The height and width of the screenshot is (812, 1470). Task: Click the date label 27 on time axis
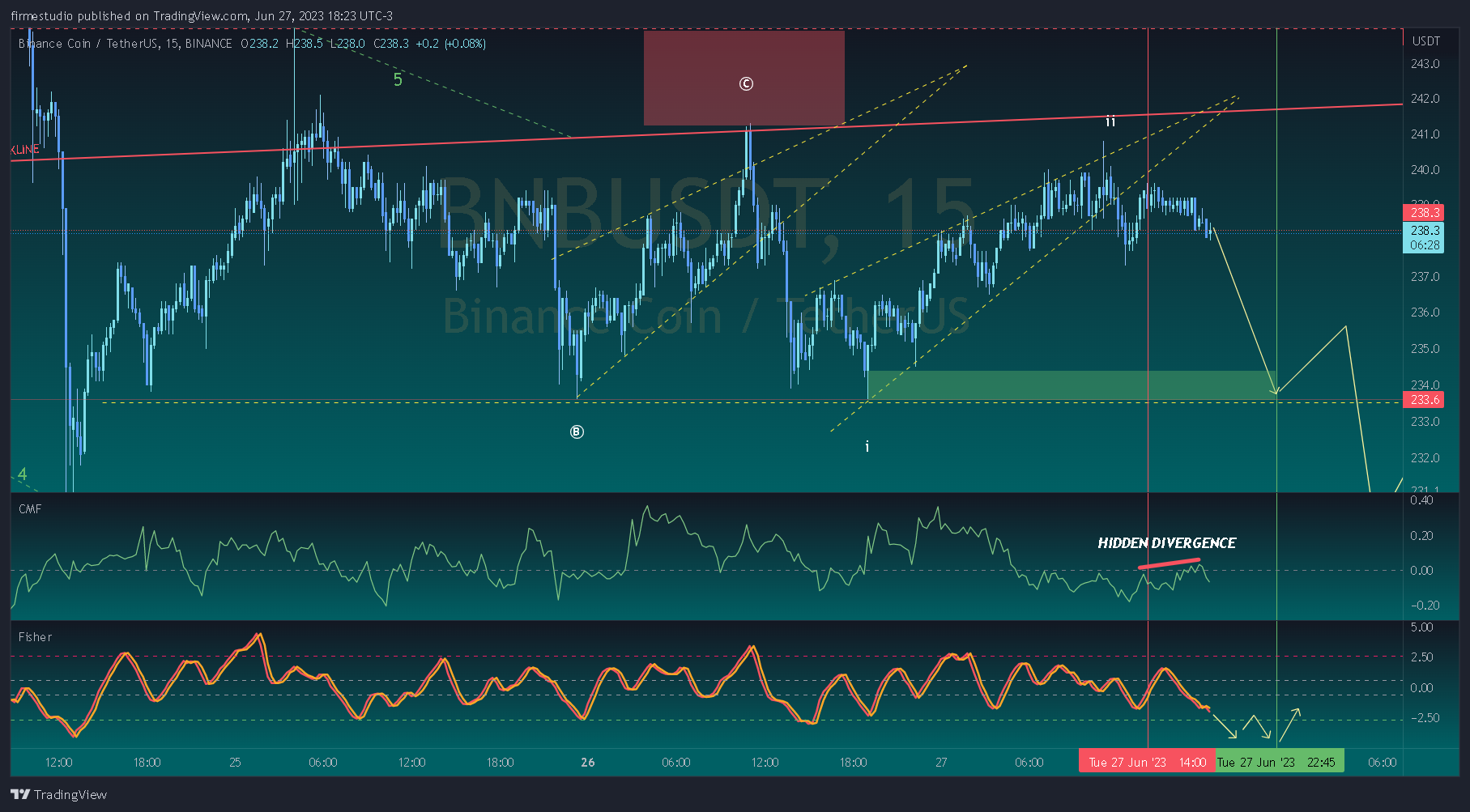[x=941, y=763]
